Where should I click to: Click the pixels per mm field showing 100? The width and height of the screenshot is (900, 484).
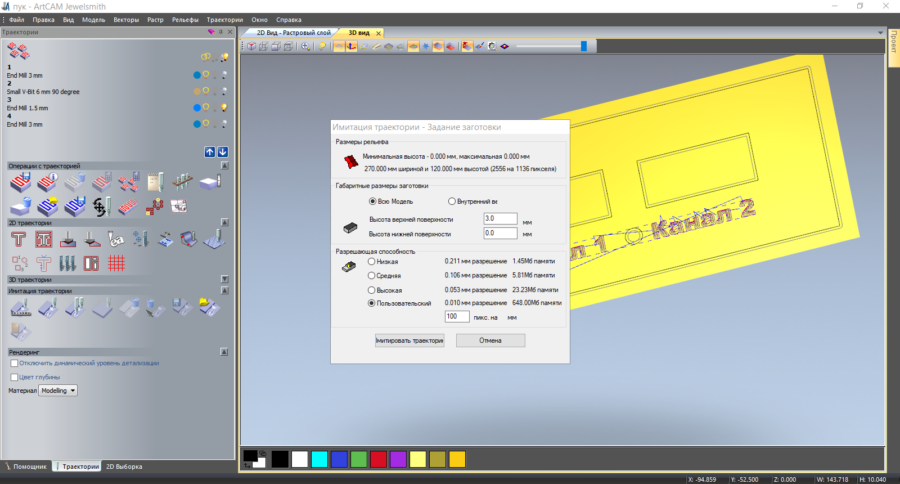click(x=457, y=316)
